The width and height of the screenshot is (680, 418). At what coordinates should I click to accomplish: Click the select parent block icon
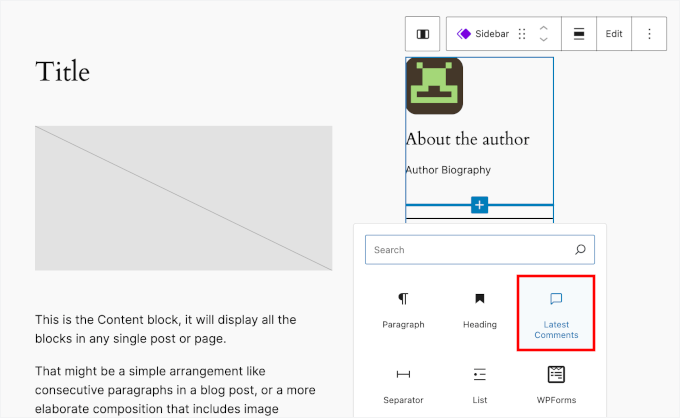pyautogui.click(x=422, y=34)
